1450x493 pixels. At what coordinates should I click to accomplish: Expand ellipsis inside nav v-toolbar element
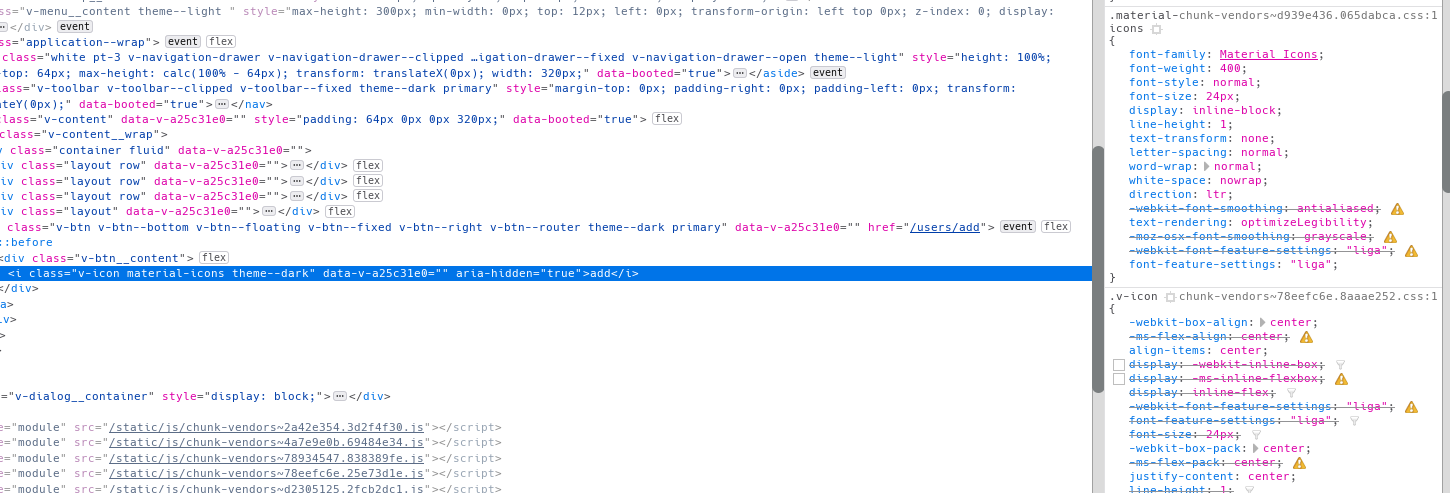coord(222,104)
